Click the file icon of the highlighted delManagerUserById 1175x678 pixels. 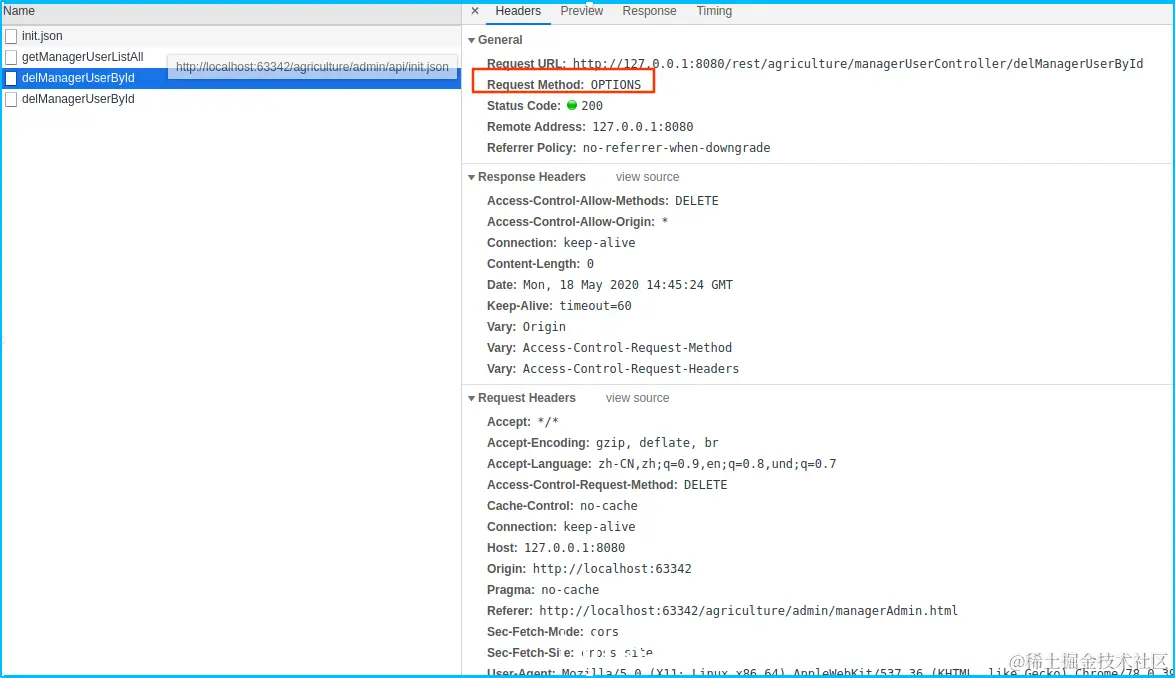[11, 78]
